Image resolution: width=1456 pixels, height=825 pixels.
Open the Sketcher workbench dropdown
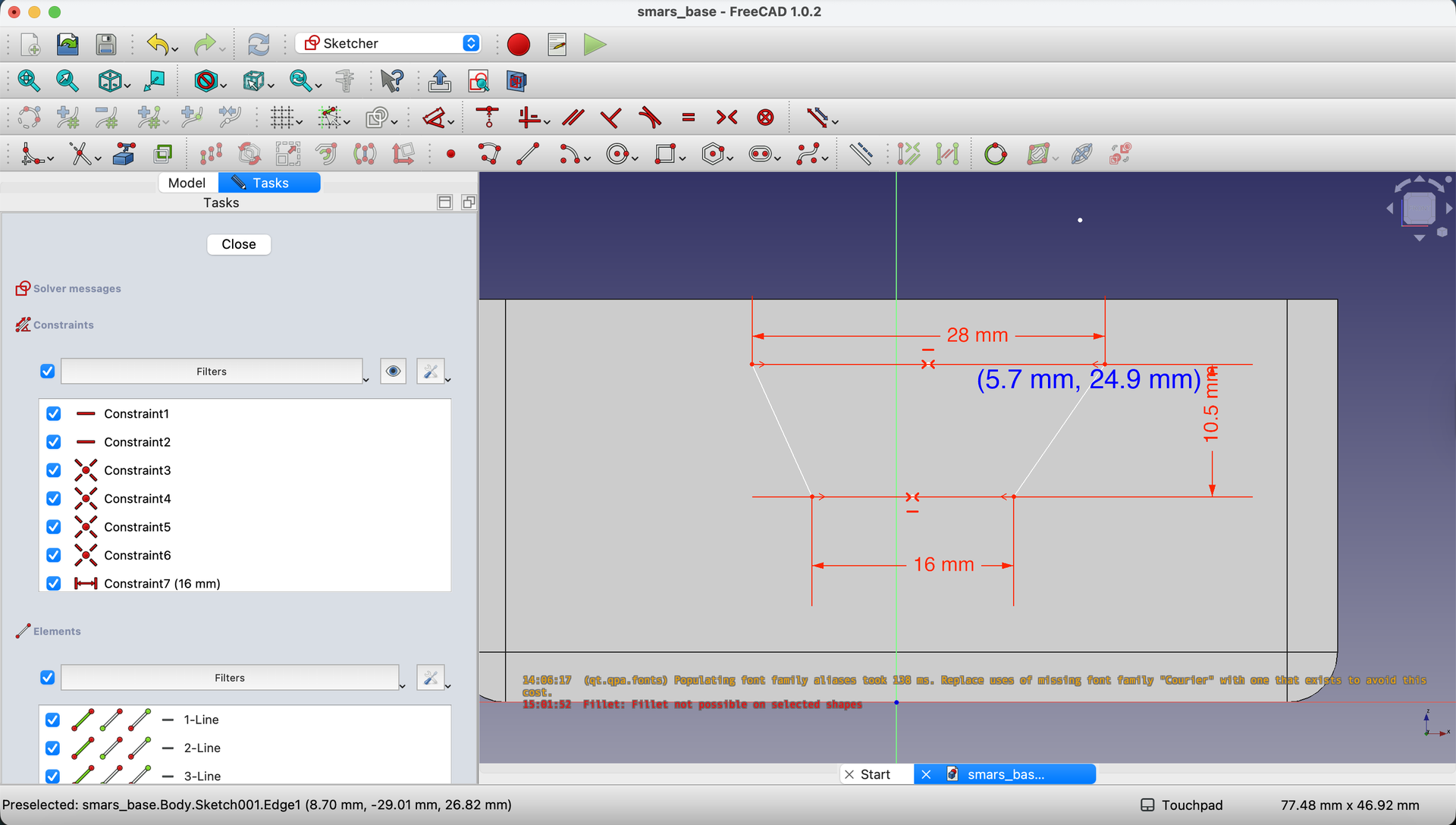389,43
